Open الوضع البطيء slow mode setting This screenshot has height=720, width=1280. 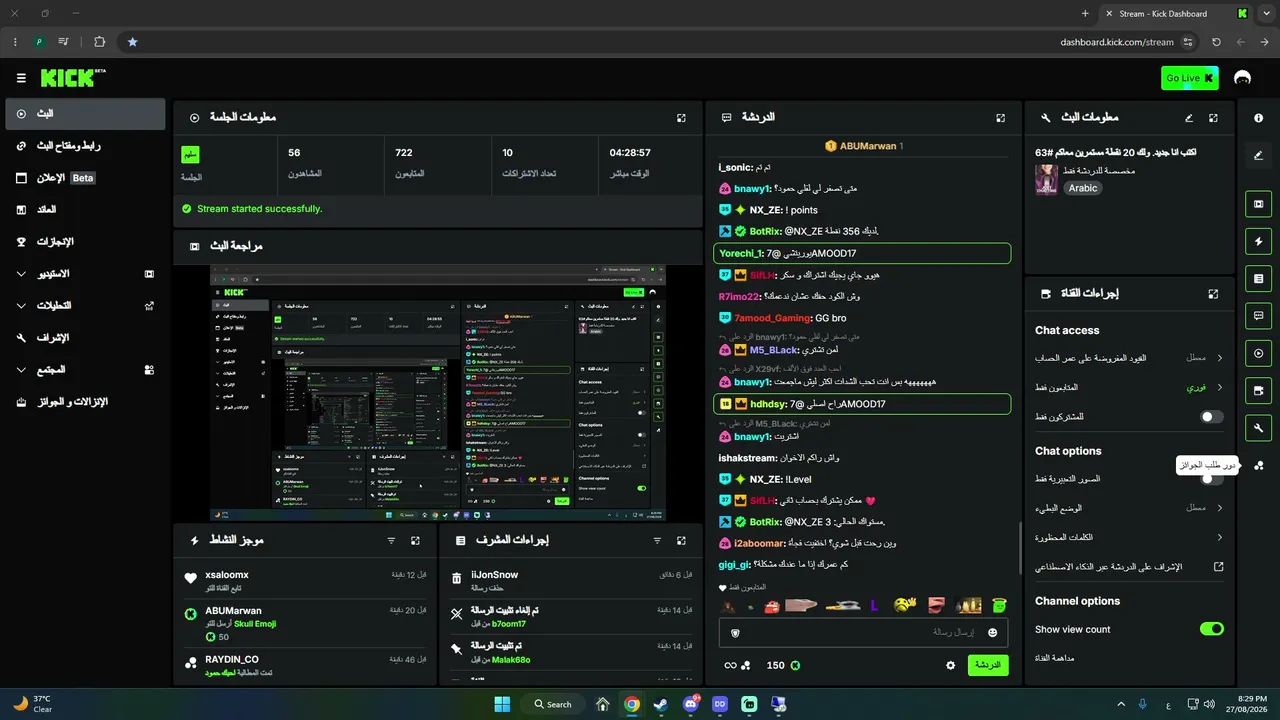click(1129, 508)
